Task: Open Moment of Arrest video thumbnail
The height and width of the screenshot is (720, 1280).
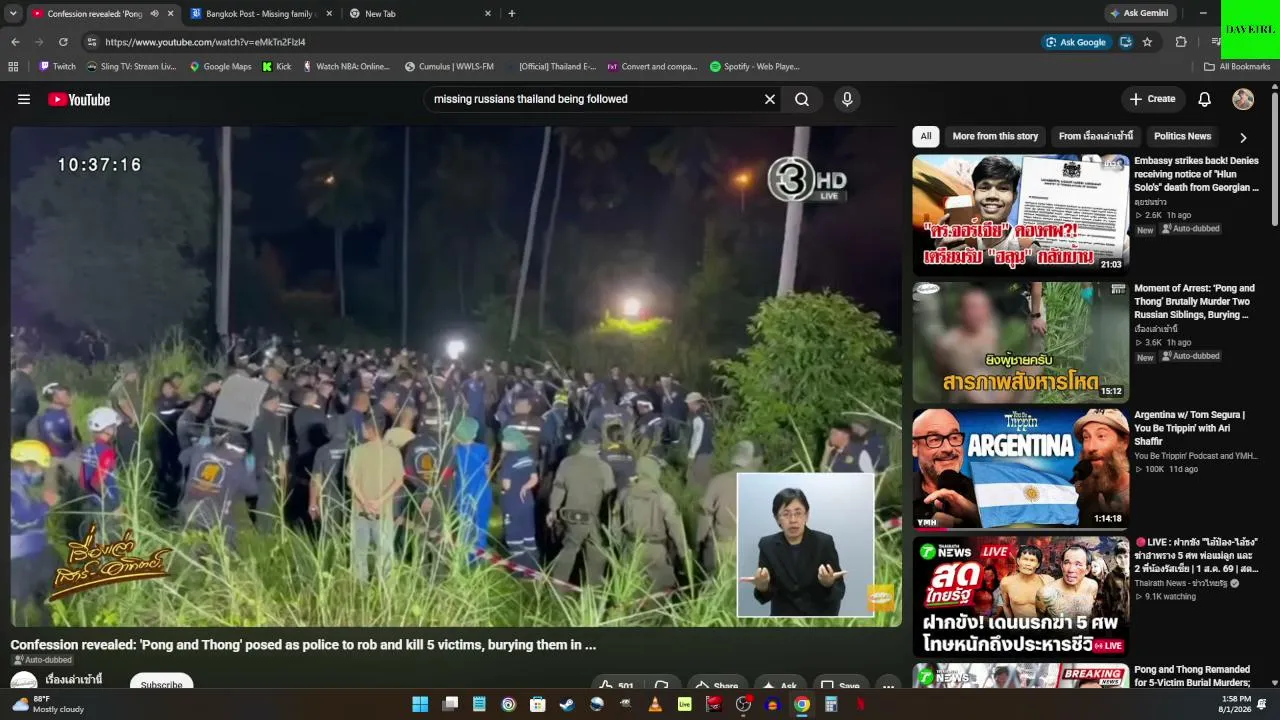Action: pyautogui.click(x=1021, y=342)
